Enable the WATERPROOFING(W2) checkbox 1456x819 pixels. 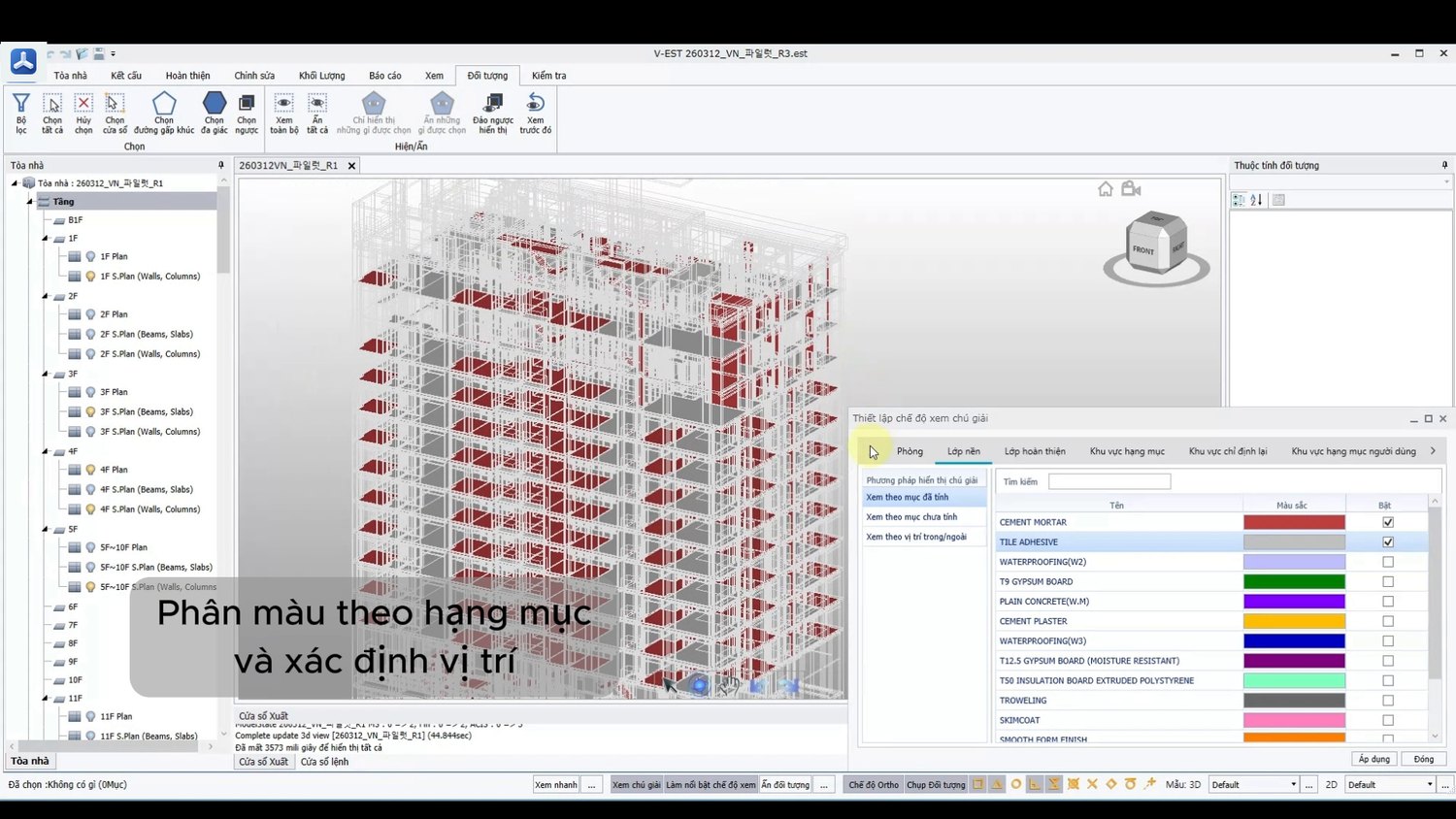click(x=1388, y=562)
